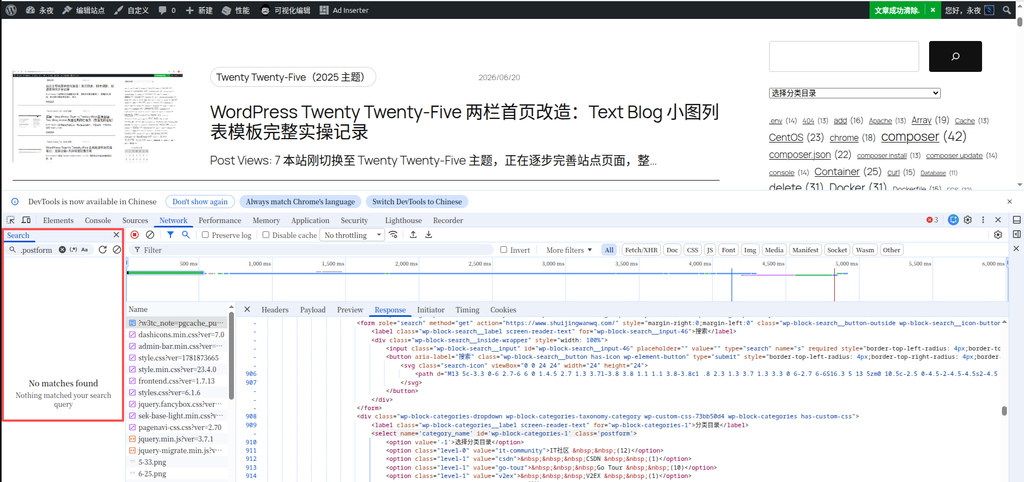The image size is (1024, 482).
Task: Activate the DevTools inspect element picker icon
Action: tap(11, 221)
